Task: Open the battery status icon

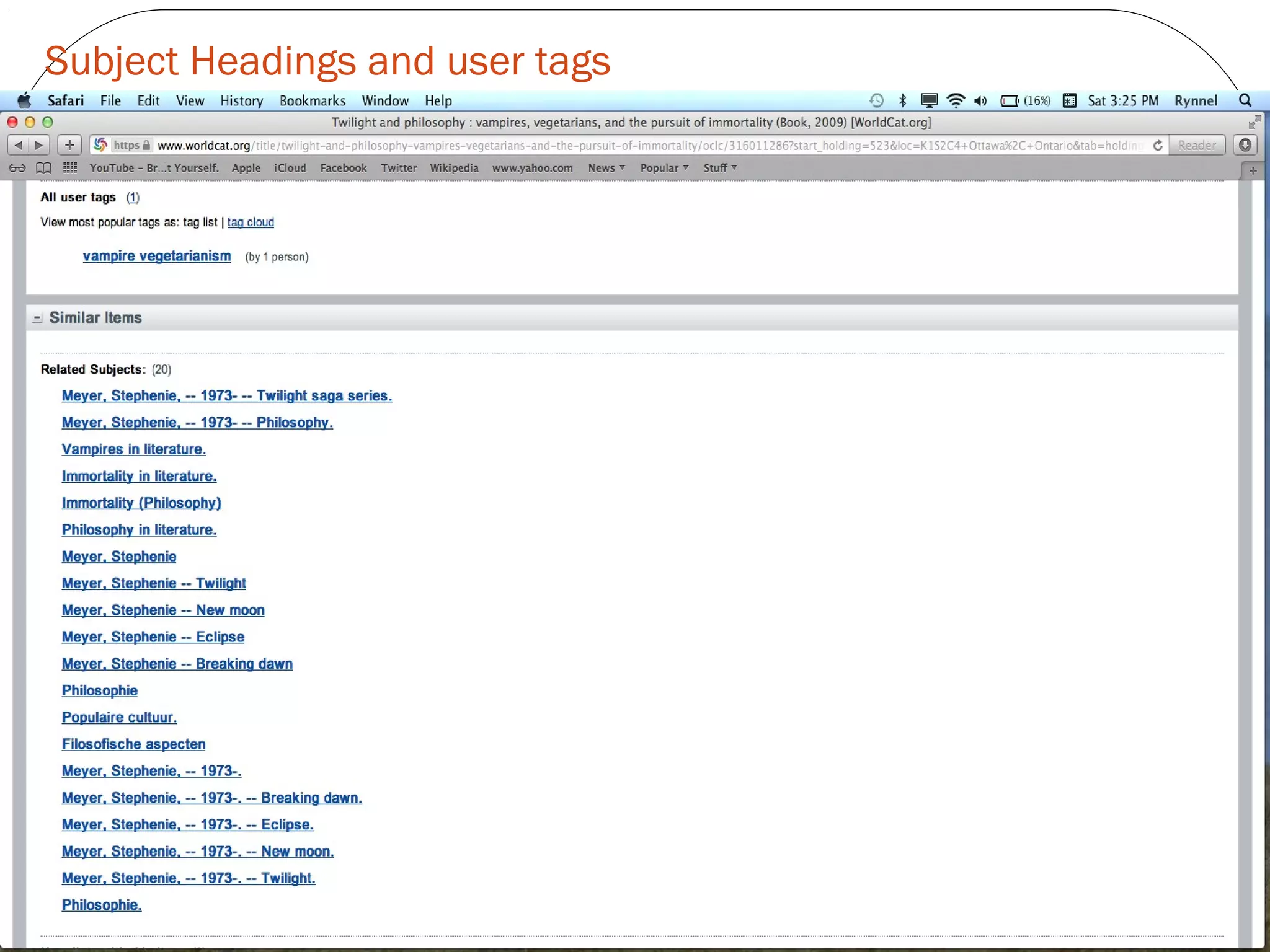Action: point(1010,100)
